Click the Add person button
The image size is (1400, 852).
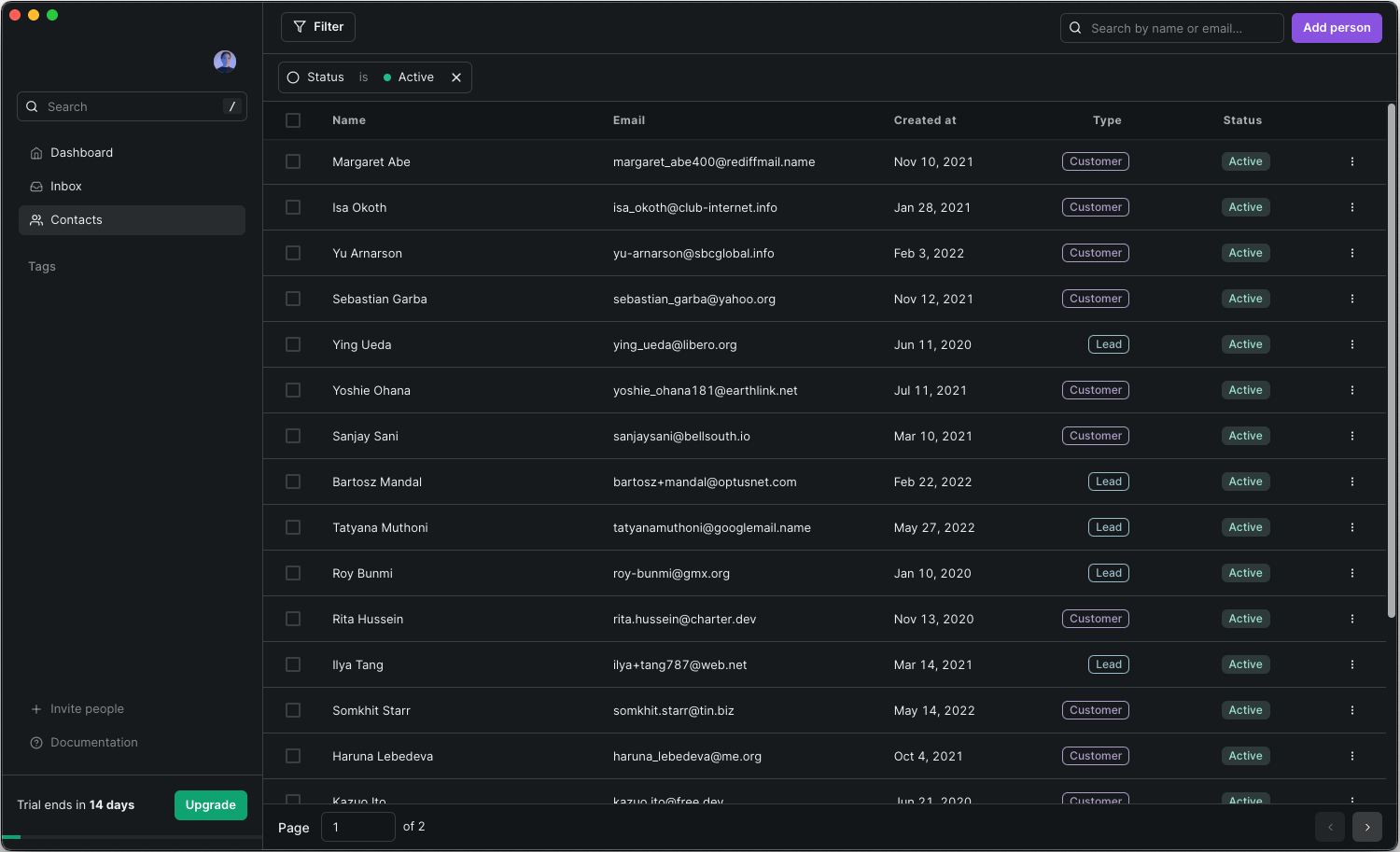[1337, 28]
